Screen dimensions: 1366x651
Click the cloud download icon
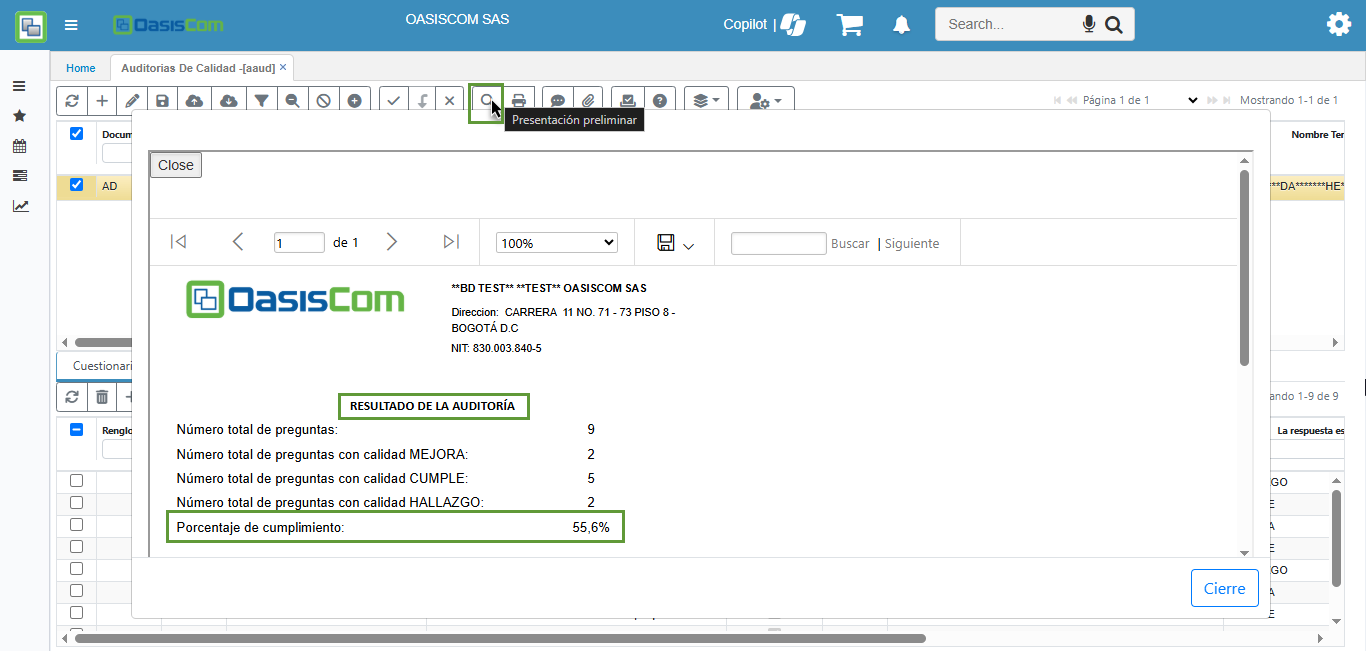coord(229,100)
